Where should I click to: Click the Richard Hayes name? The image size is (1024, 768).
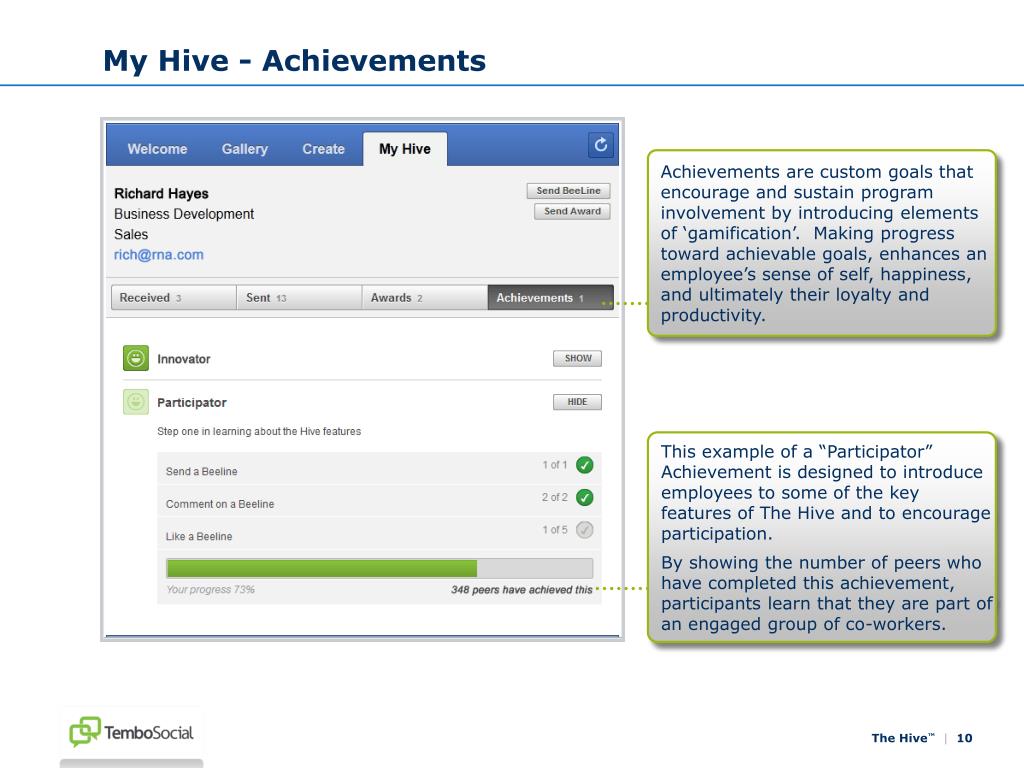coord(161,193)
